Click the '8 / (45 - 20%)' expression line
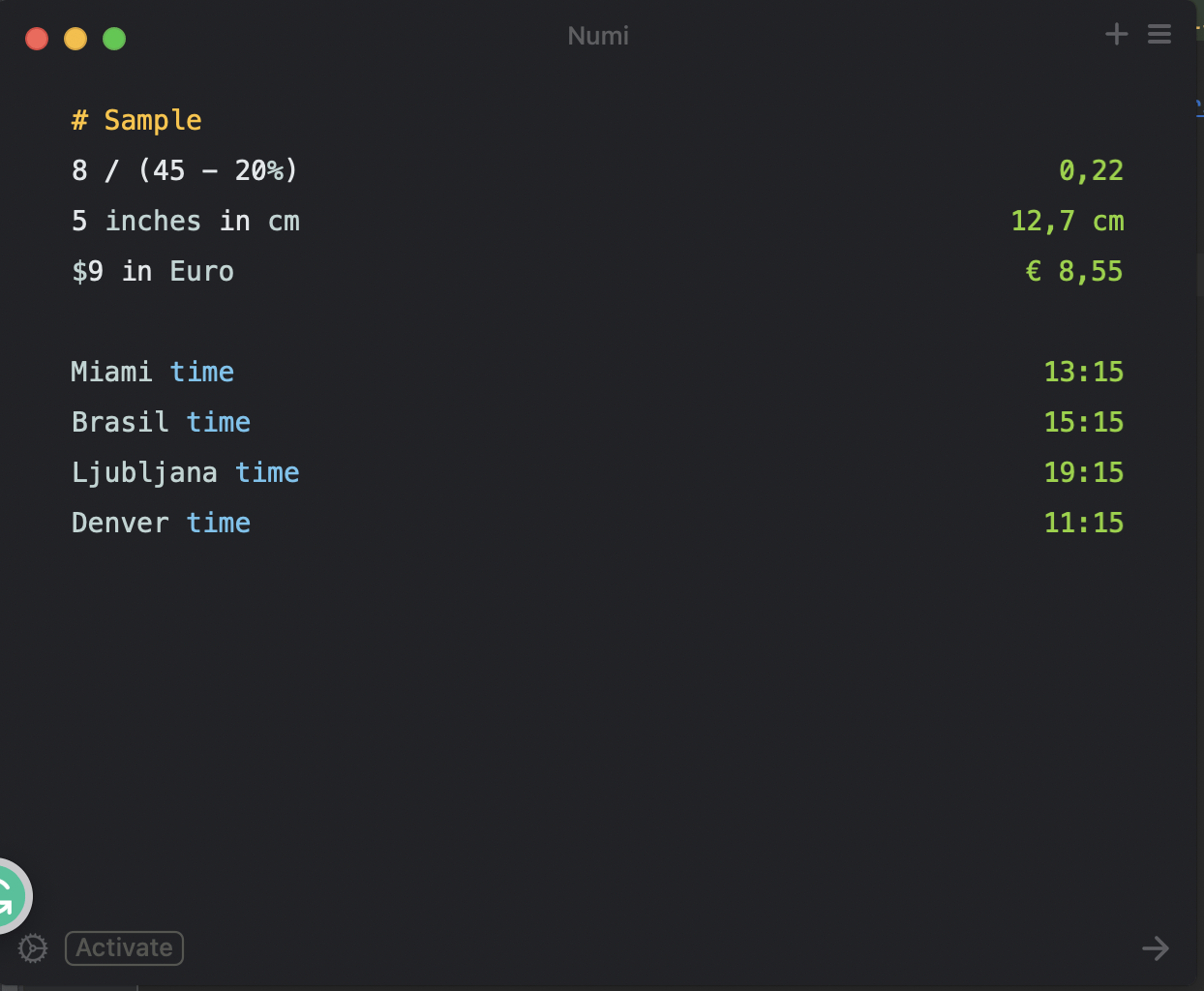 tap(184, 170)
